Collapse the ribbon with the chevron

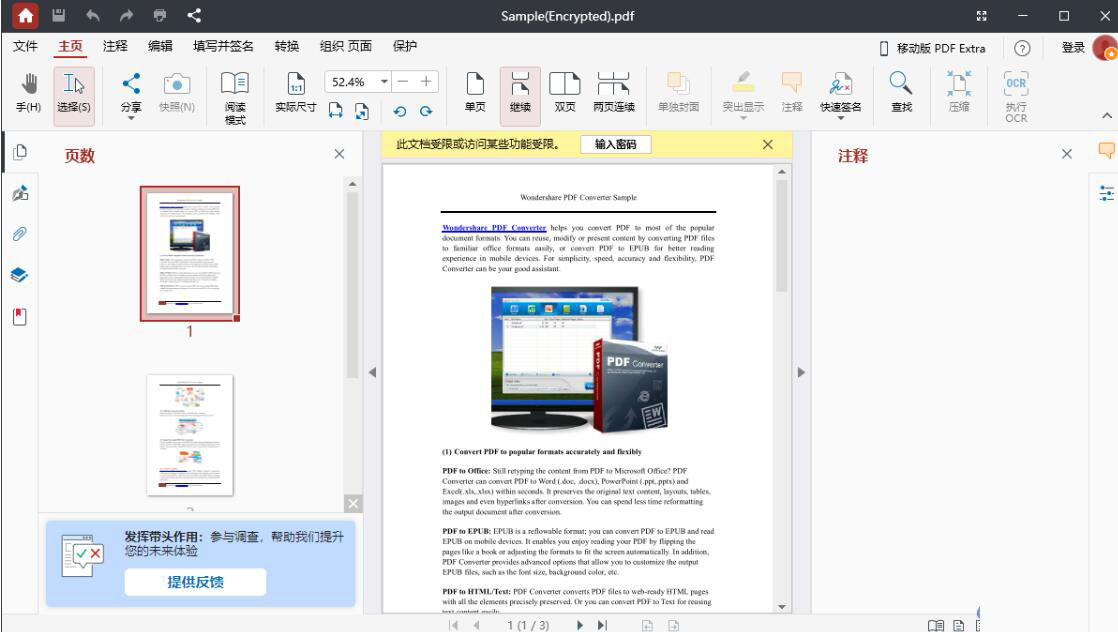pos(1107,116)
